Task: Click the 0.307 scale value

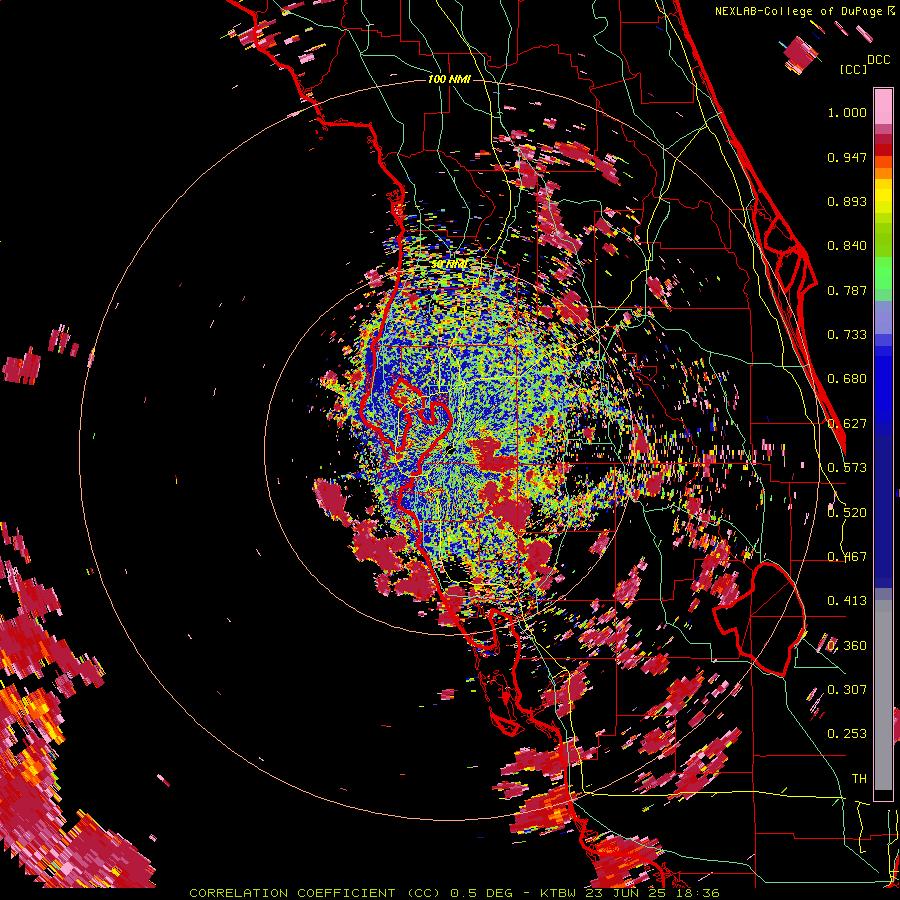Action: 847,689
